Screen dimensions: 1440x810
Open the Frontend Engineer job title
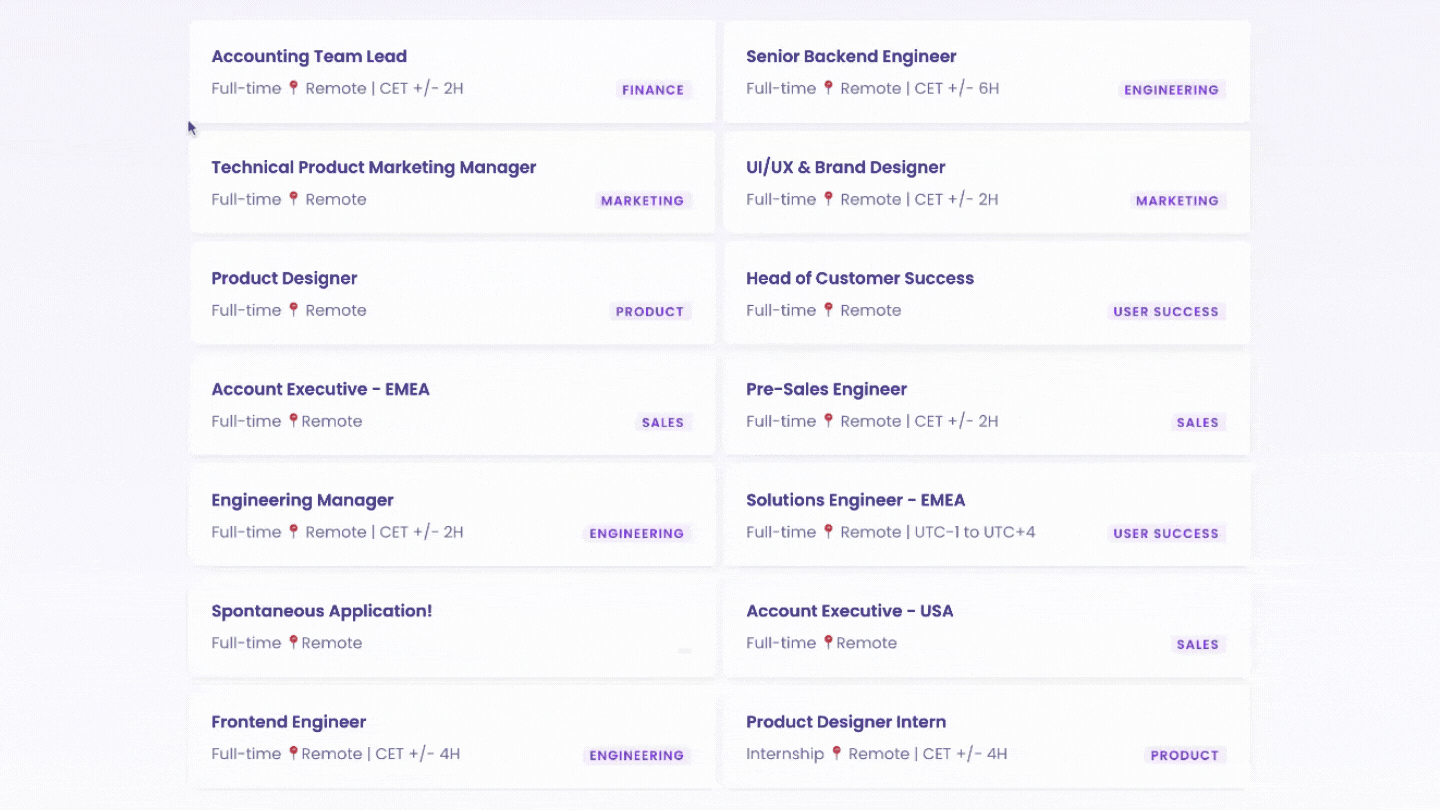[288, 722]
